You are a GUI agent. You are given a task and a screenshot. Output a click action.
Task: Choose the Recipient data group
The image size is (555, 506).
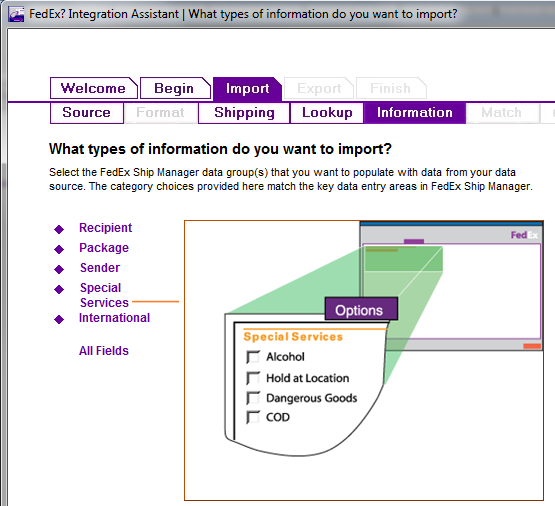[x=105, y=228]
